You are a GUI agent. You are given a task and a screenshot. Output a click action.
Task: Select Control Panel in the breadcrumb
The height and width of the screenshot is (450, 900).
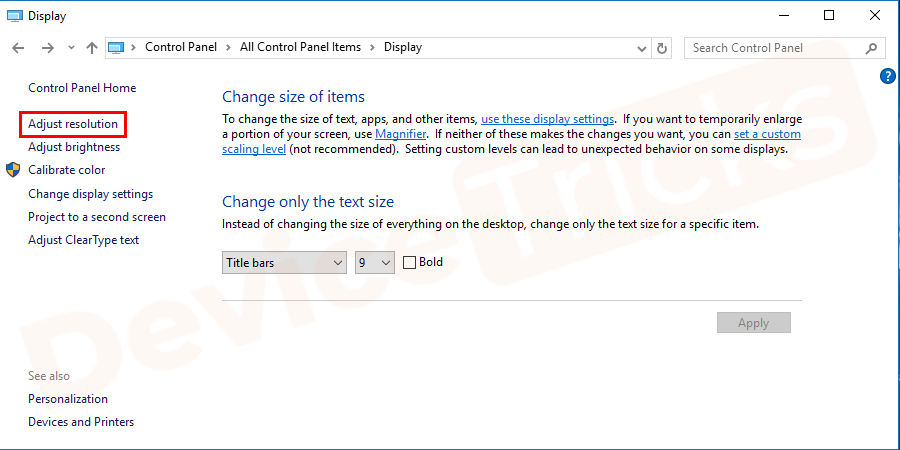(x=182, y=47)
